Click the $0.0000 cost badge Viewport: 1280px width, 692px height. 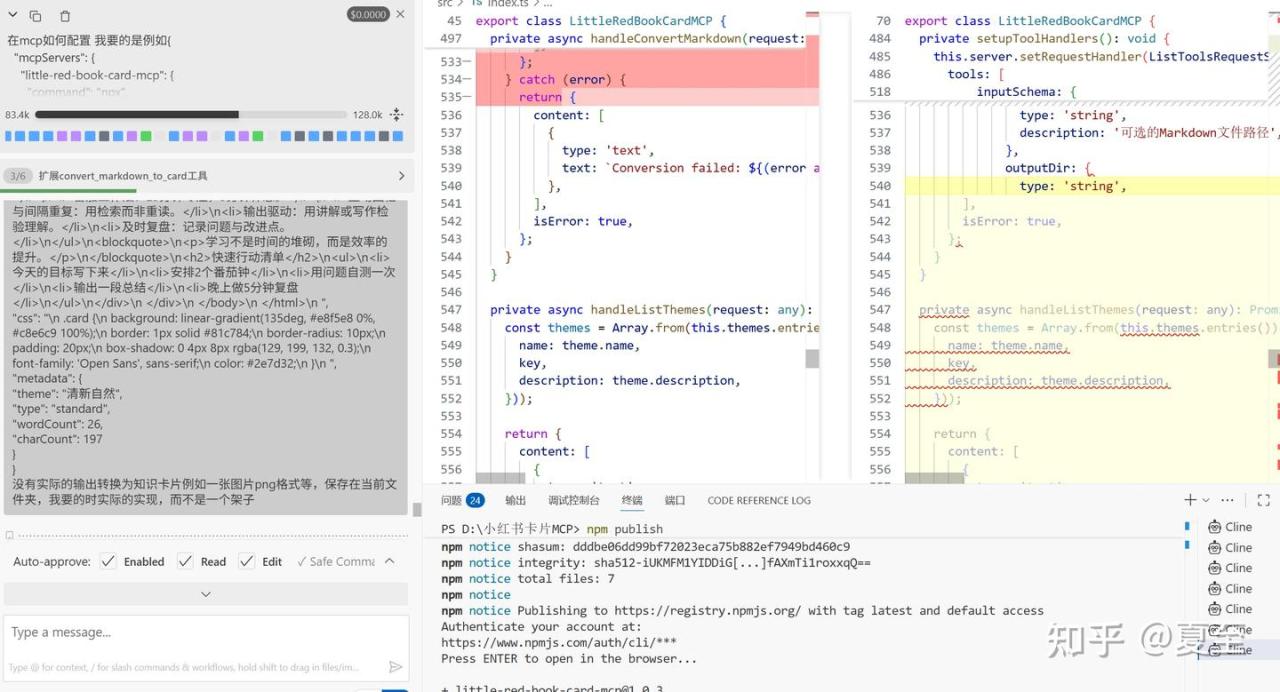[x=368, y=14]
